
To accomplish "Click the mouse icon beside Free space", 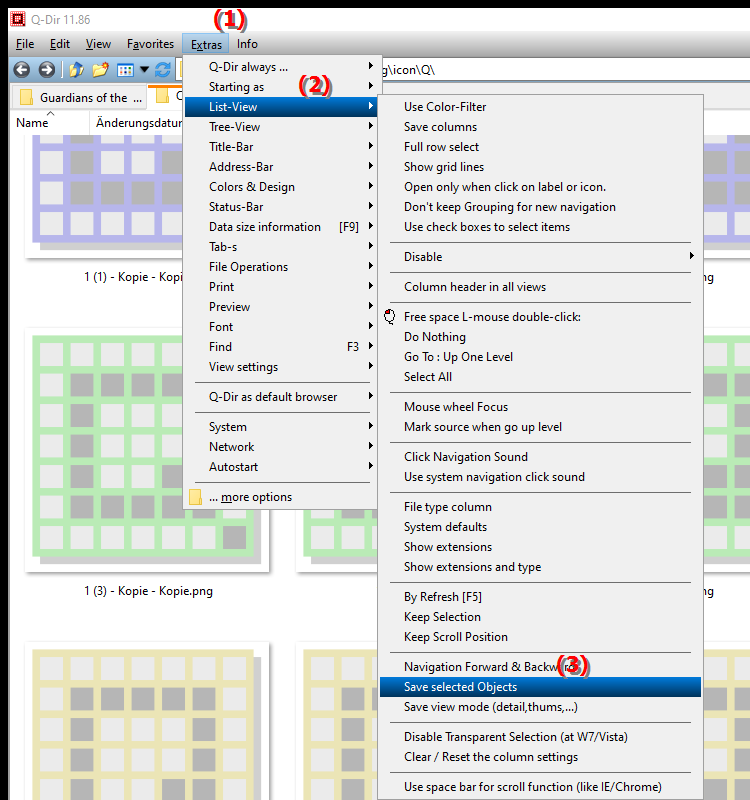I will (x=390, y=317).
